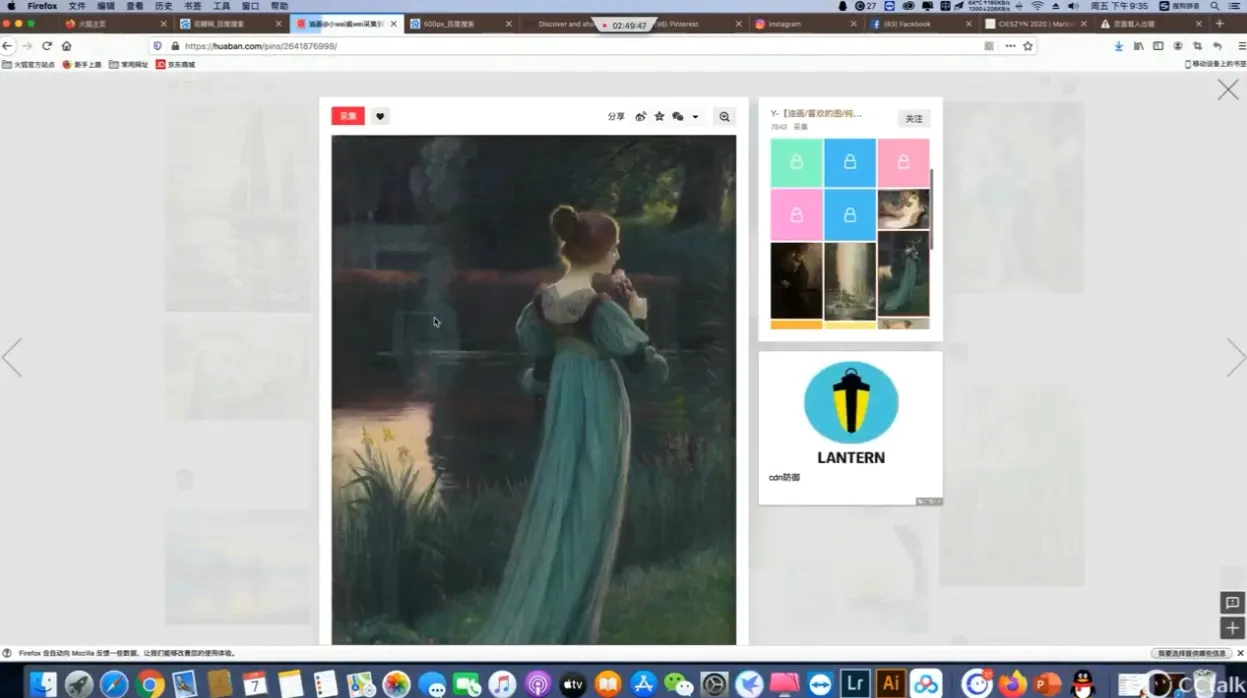Go to the next pin arrow
Viewport: 1247px width, 698px height.
click(1235, 357)
